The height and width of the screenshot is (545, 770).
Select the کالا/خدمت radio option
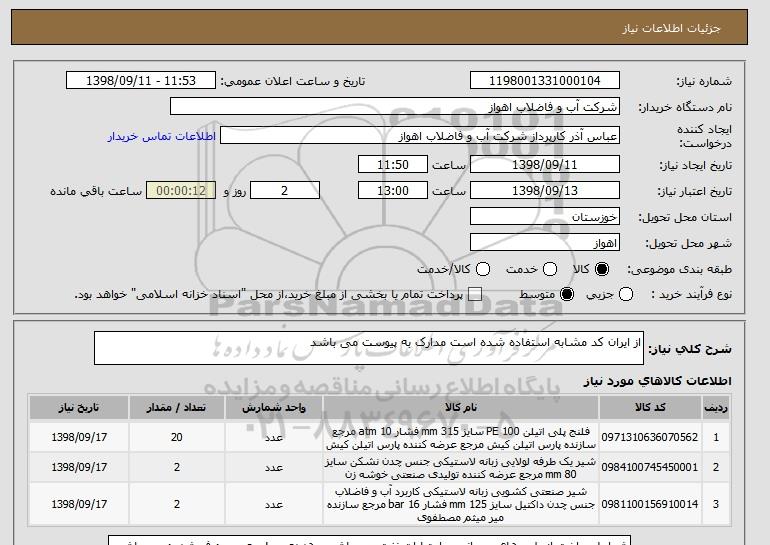(x=483, y=269)
